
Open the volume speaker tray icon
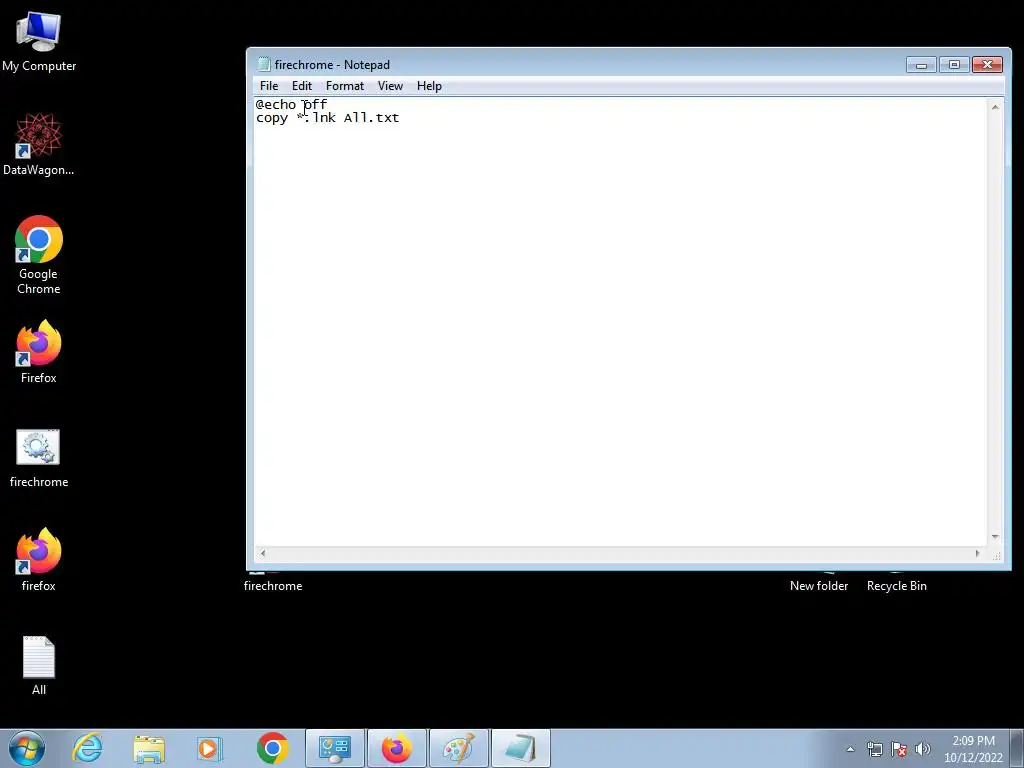[x=923, y=749]
